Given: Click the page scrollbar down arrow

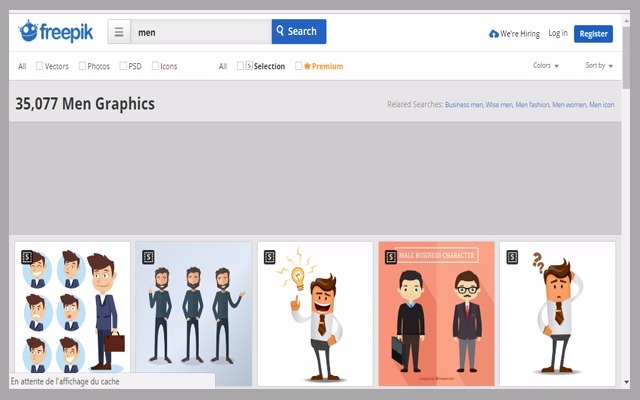Looking at the screenshot, I should [626, 382].
